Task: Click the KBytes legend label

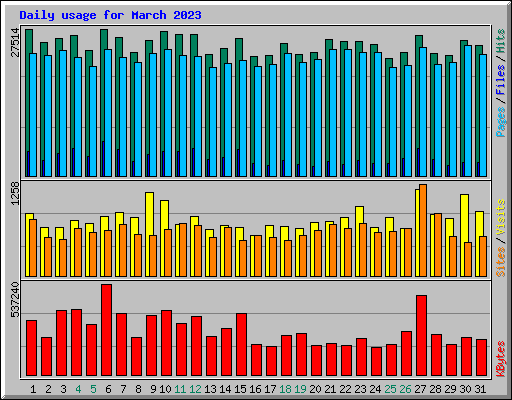Action: [x=500, y=359]
